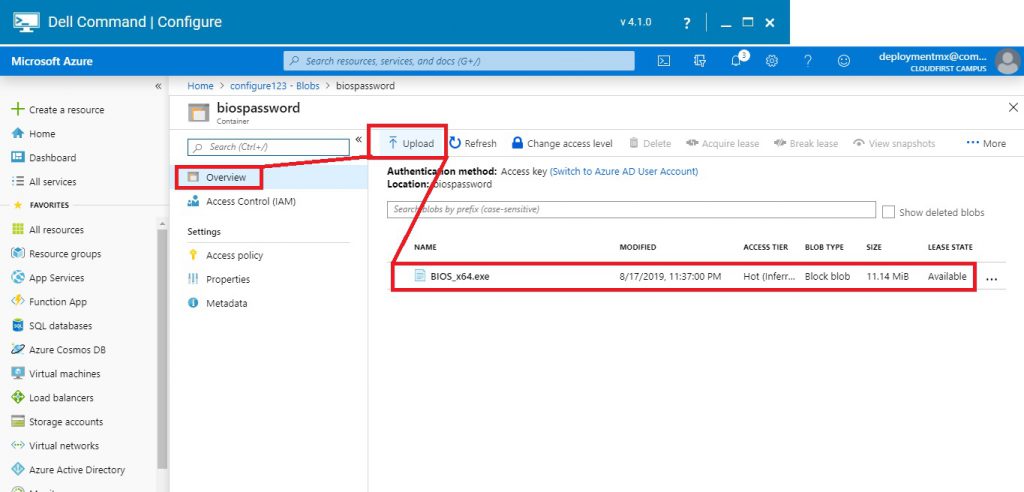Open Change access level

(562, 143)
